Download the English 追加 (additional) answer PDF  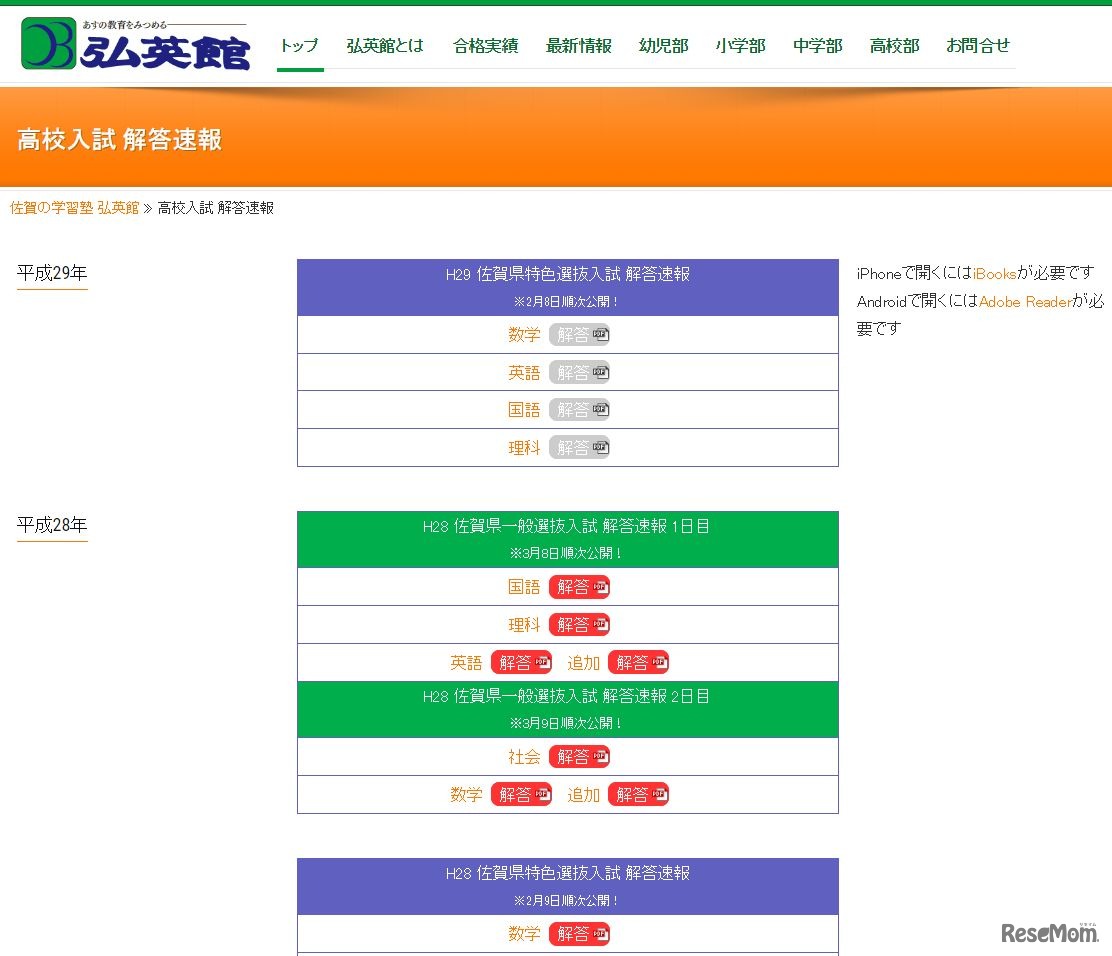tap(639, 661)
